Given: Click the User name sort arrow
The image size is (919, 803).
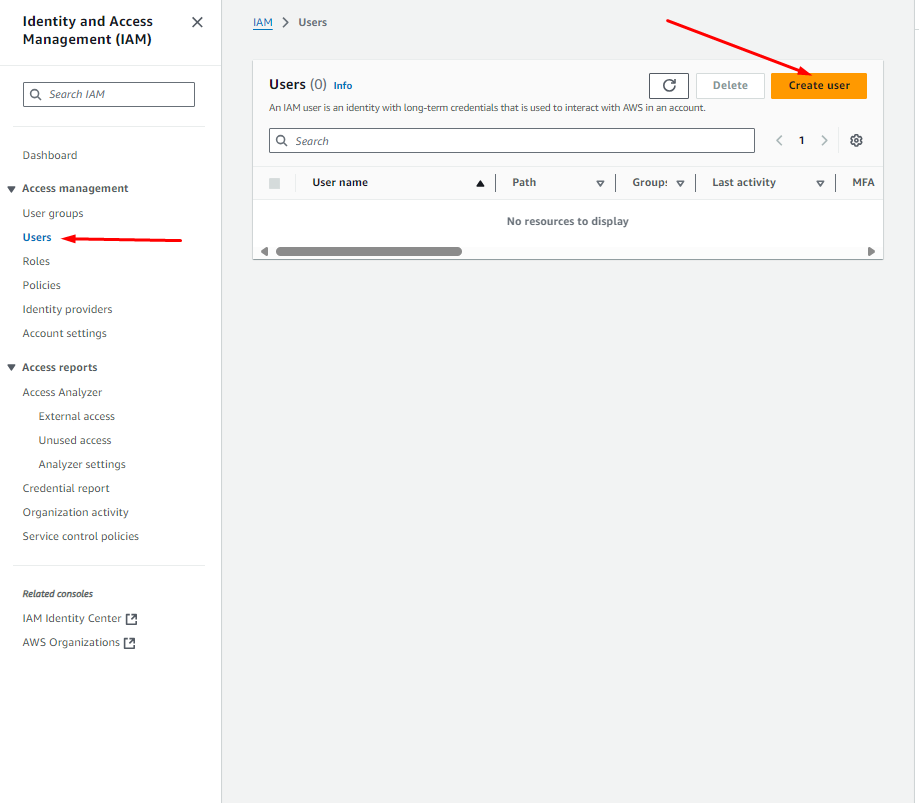Looking at the screenshot, I should [480, 183].
